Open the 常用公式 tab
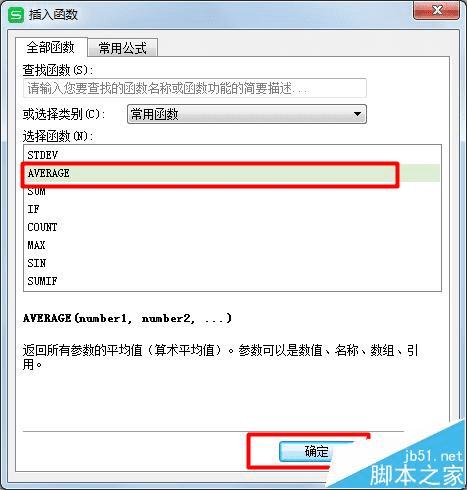The image size is (467, 490). click(123, 48)
